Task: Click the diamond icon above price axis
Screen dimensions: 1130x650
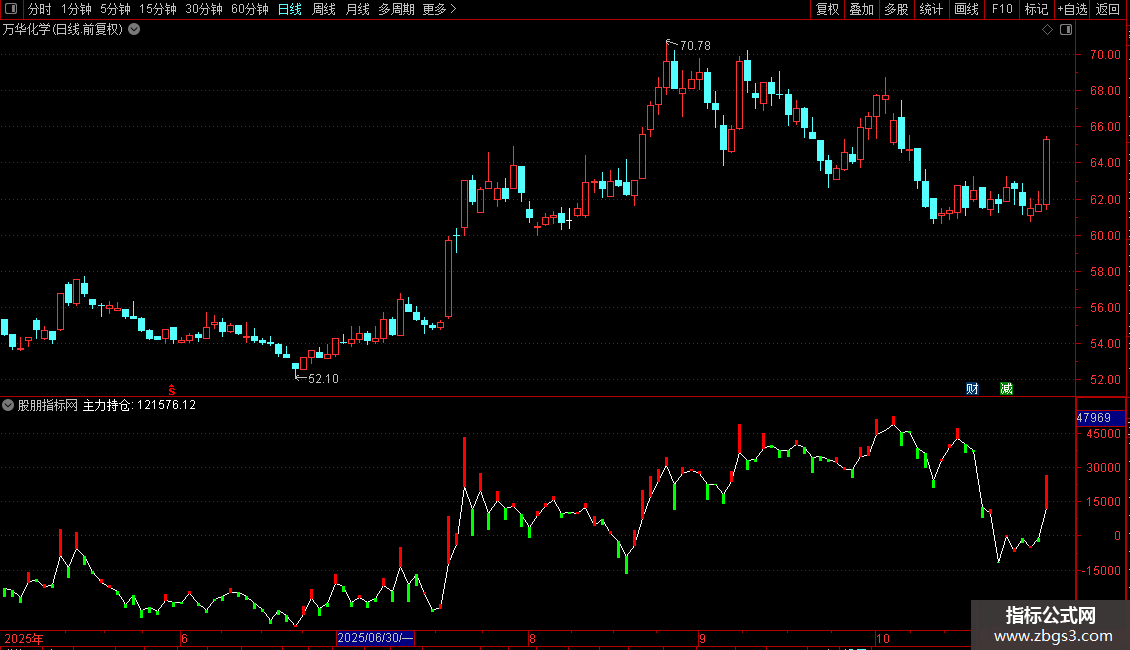Action: pyautogui.click(x=1048, y=30)
